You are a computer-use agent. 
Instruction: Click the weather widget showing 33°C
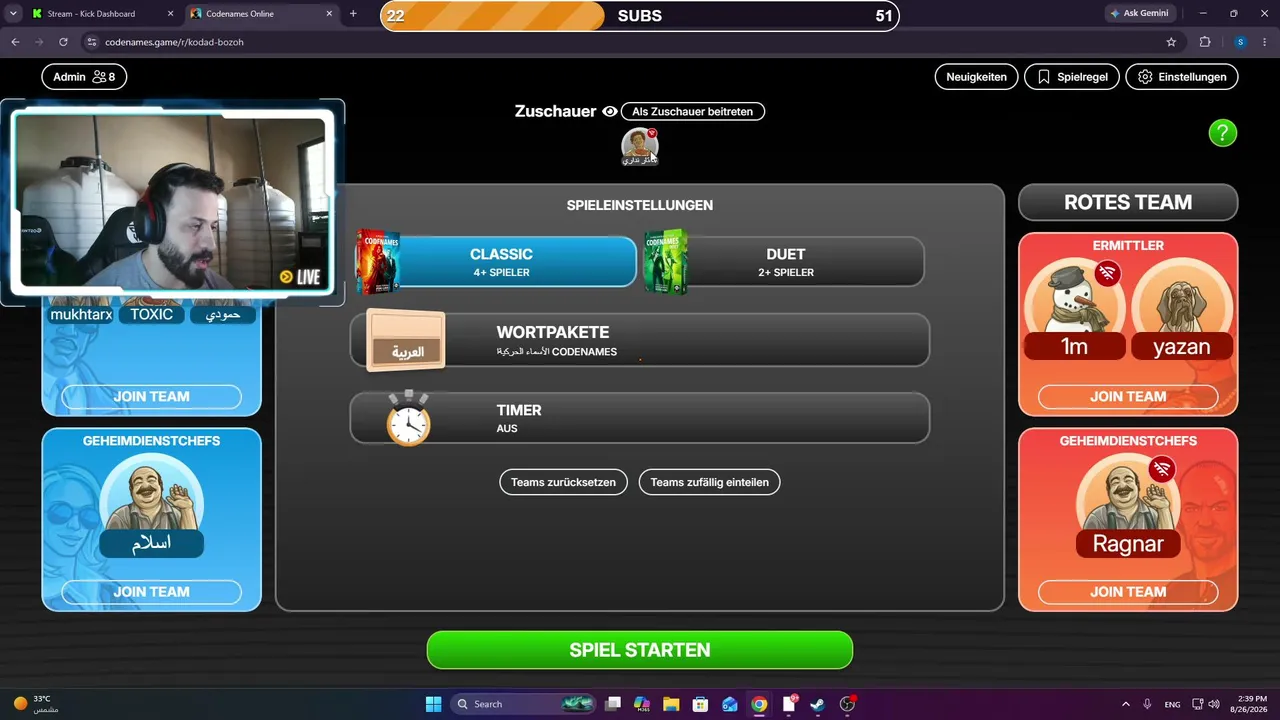[x=36, y=704]
